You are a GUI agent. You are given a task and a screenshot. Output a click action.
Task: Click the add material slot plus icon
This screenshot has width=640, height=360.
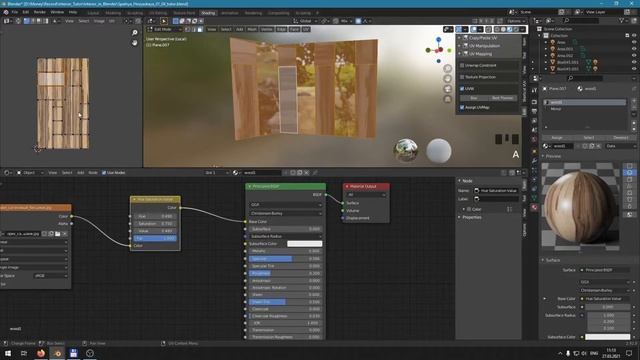pyautogui.click(x=634, y=100)
